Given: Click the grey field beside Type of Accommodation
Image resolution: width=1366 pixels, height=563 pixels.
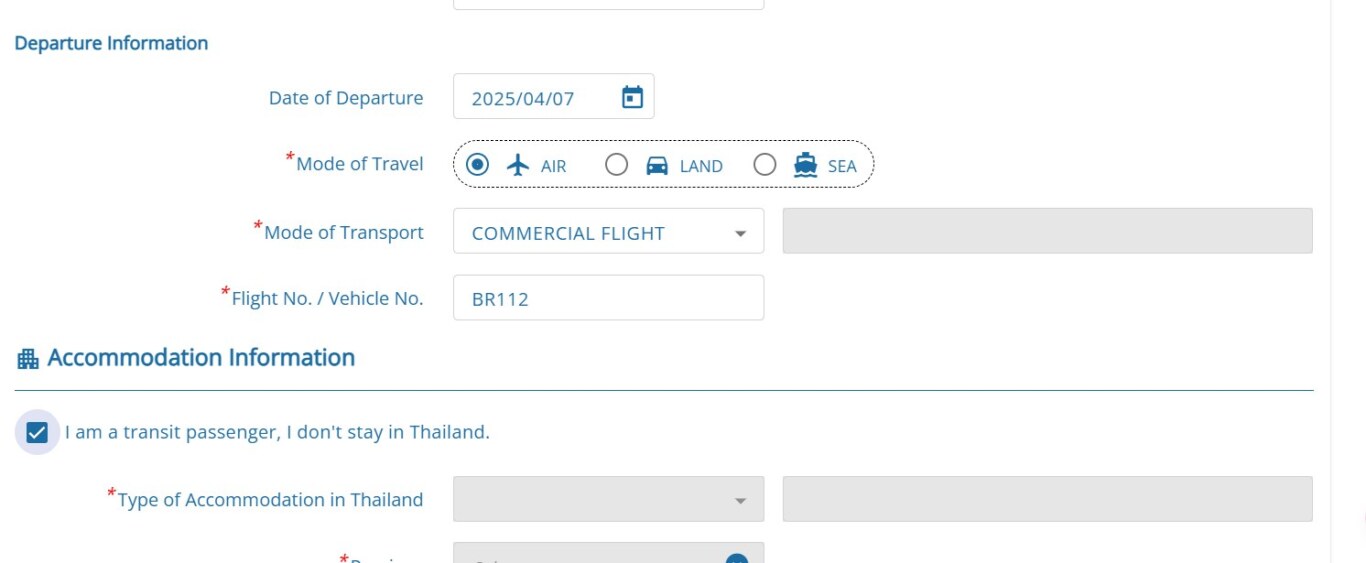Looking at the screenshot, I should (x=1047, y=499).
